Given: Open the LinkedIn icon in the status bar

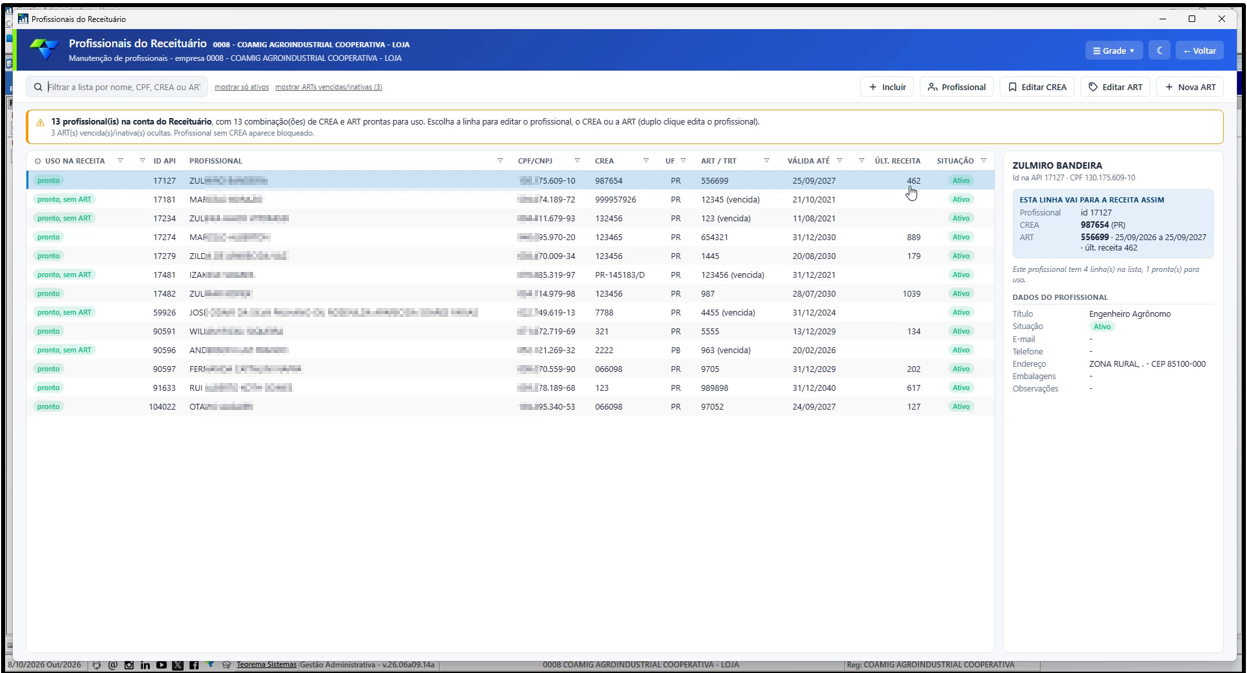Looking at the screenshot, I should click(x=145, y=665).
